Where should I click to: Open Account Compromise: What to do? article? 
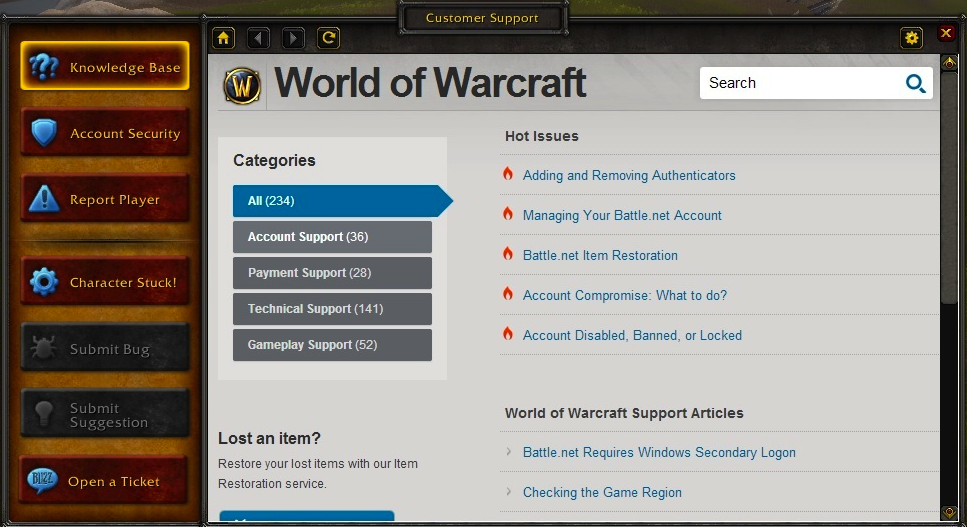(625, 296)
